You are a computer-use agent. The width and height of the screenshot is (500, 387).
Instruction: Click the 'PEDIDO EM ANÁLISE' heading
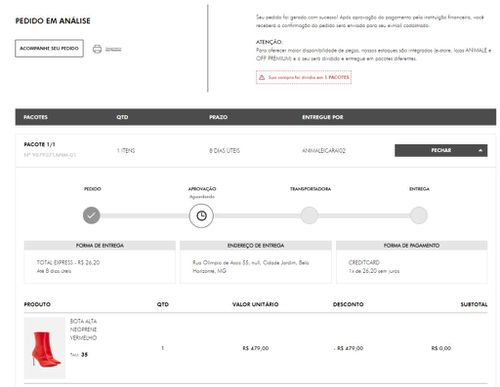[x=53, y=21]
